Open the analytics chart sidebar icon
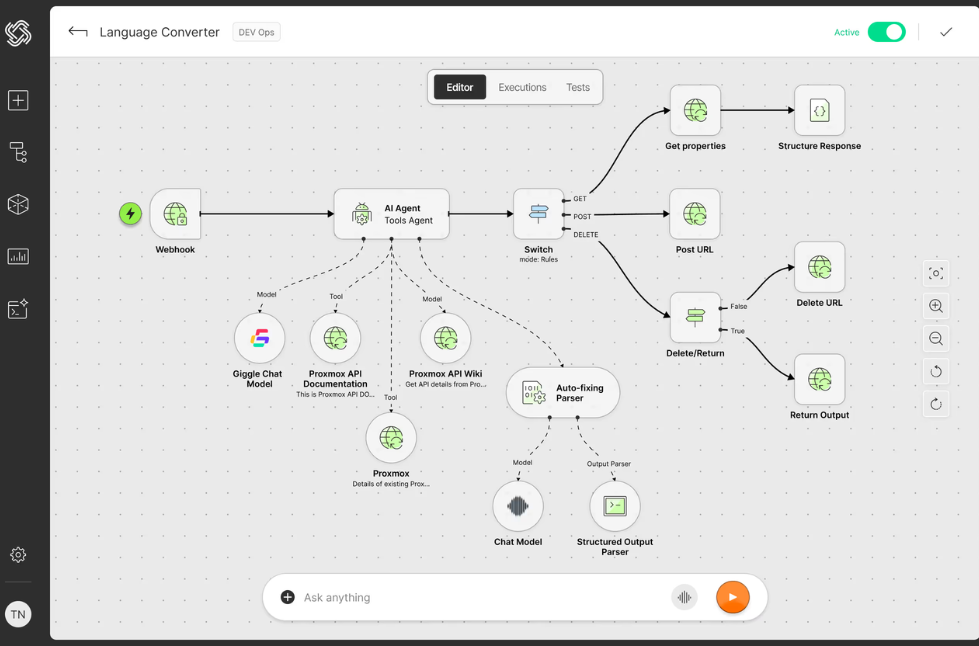 coord(18,256)
